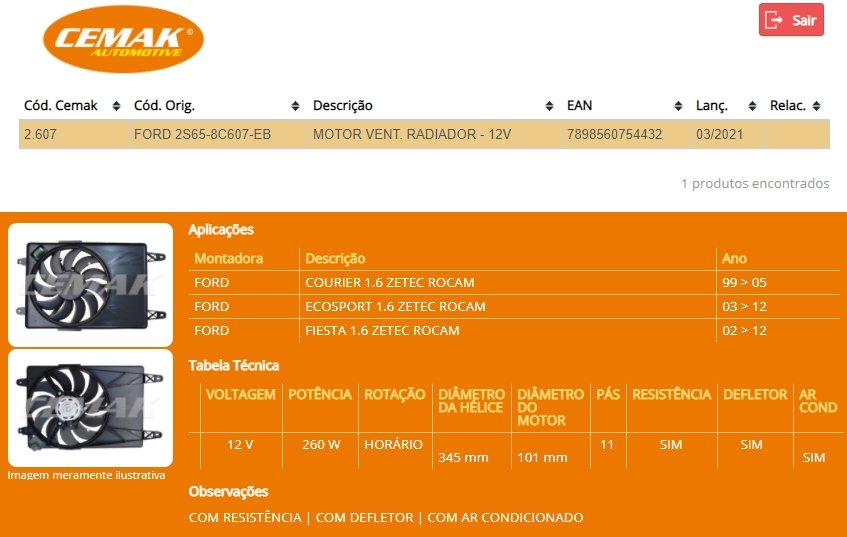Click the DEFLETOR column header
Viewport: 847px width, 537px height.
pyautogui.click(x=755, y=394)
